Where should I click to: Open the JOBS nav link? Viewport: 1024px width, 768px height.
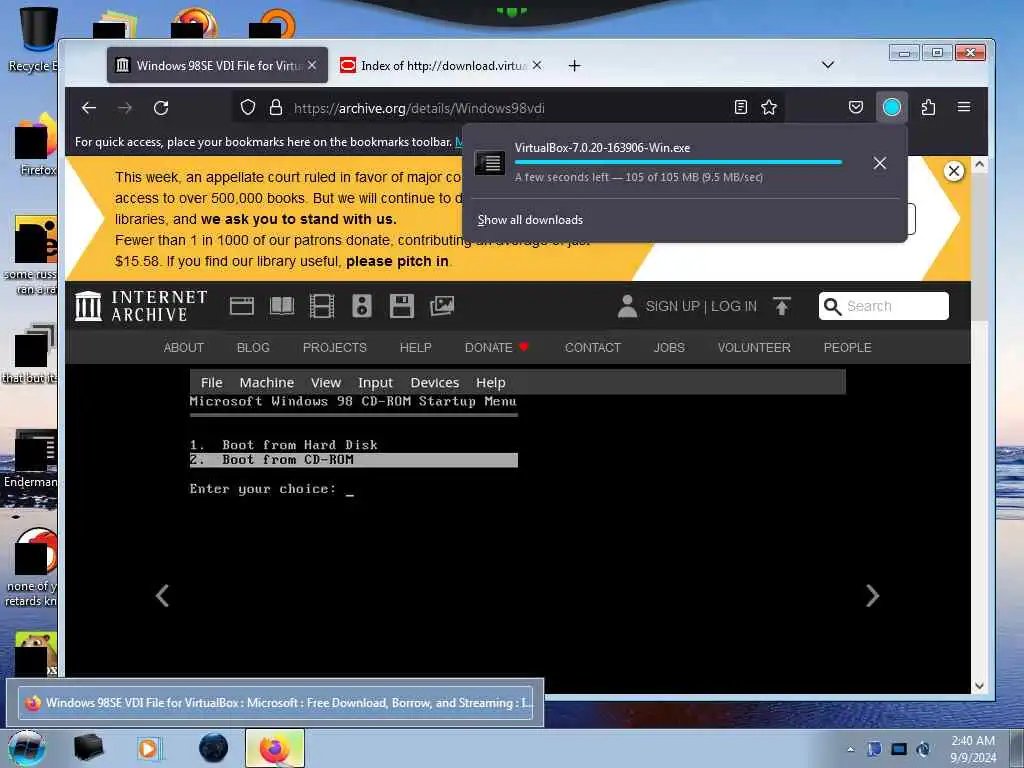(x=669, y=347)
